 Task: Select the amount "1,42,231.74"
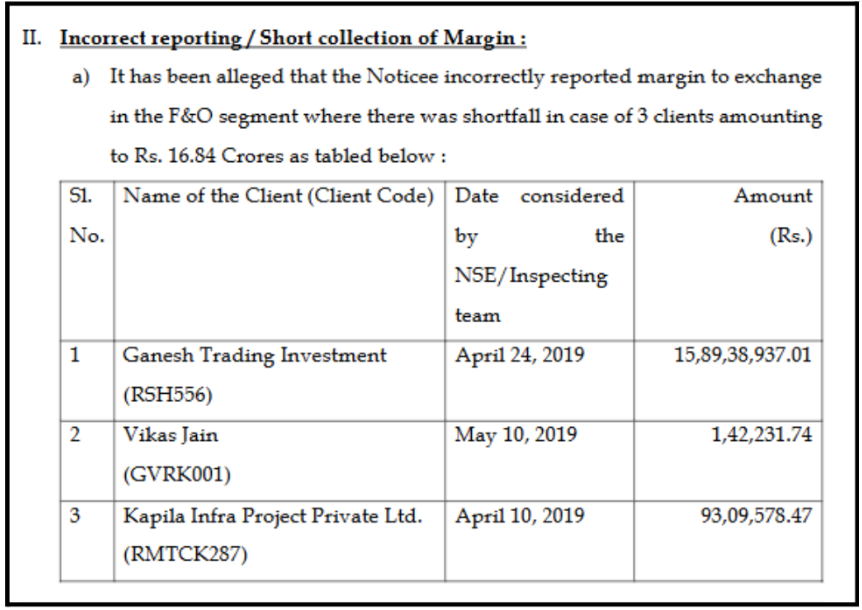coord(764,436)
